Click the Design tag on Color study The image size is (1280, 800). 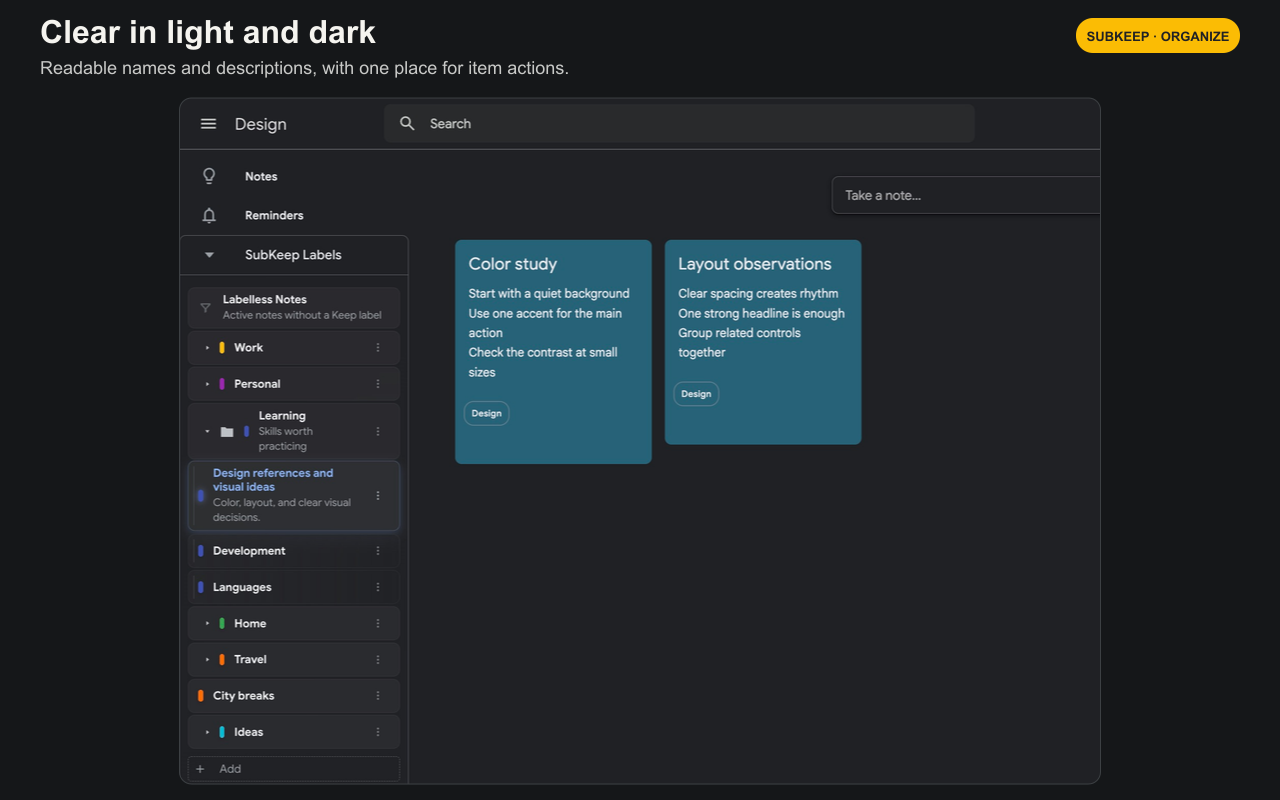[x=487, y=413]
